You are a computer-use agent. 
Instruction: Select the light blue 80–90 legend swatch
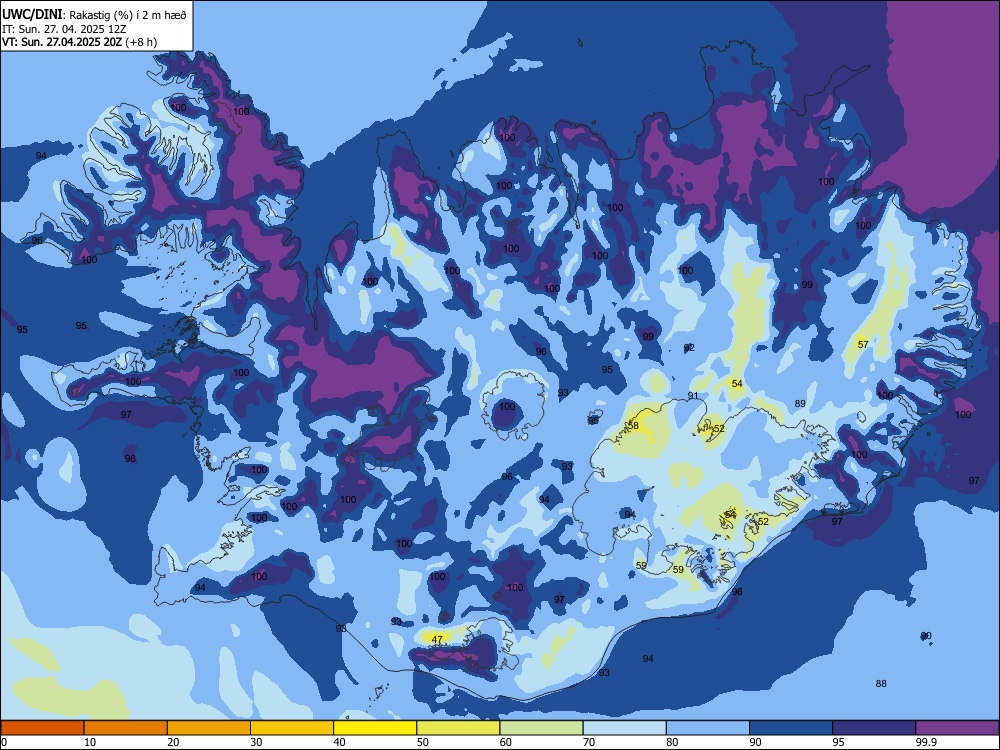(x=707, y=728)
